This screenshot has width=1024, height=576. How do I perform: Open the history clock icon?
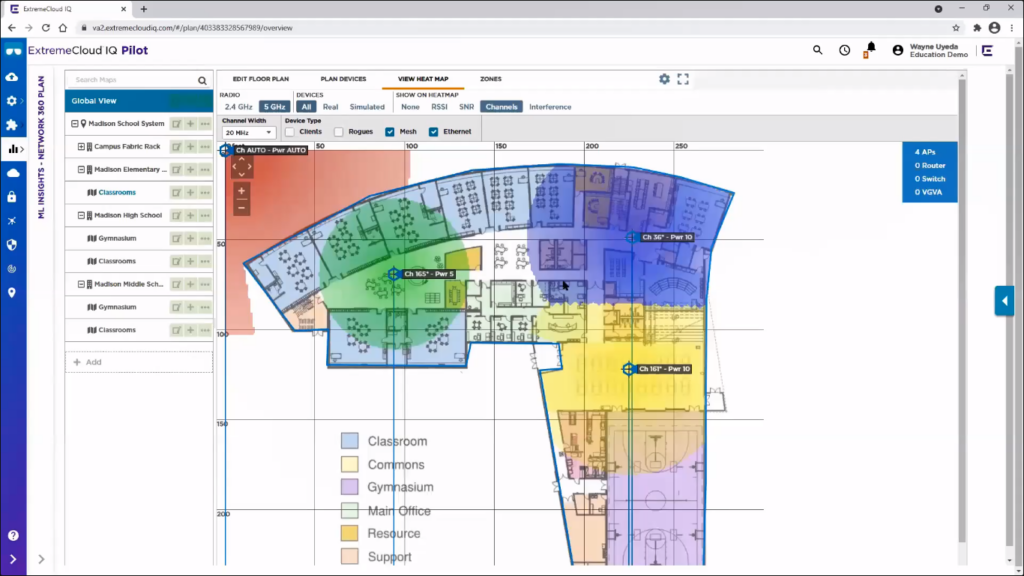point(844,50)
